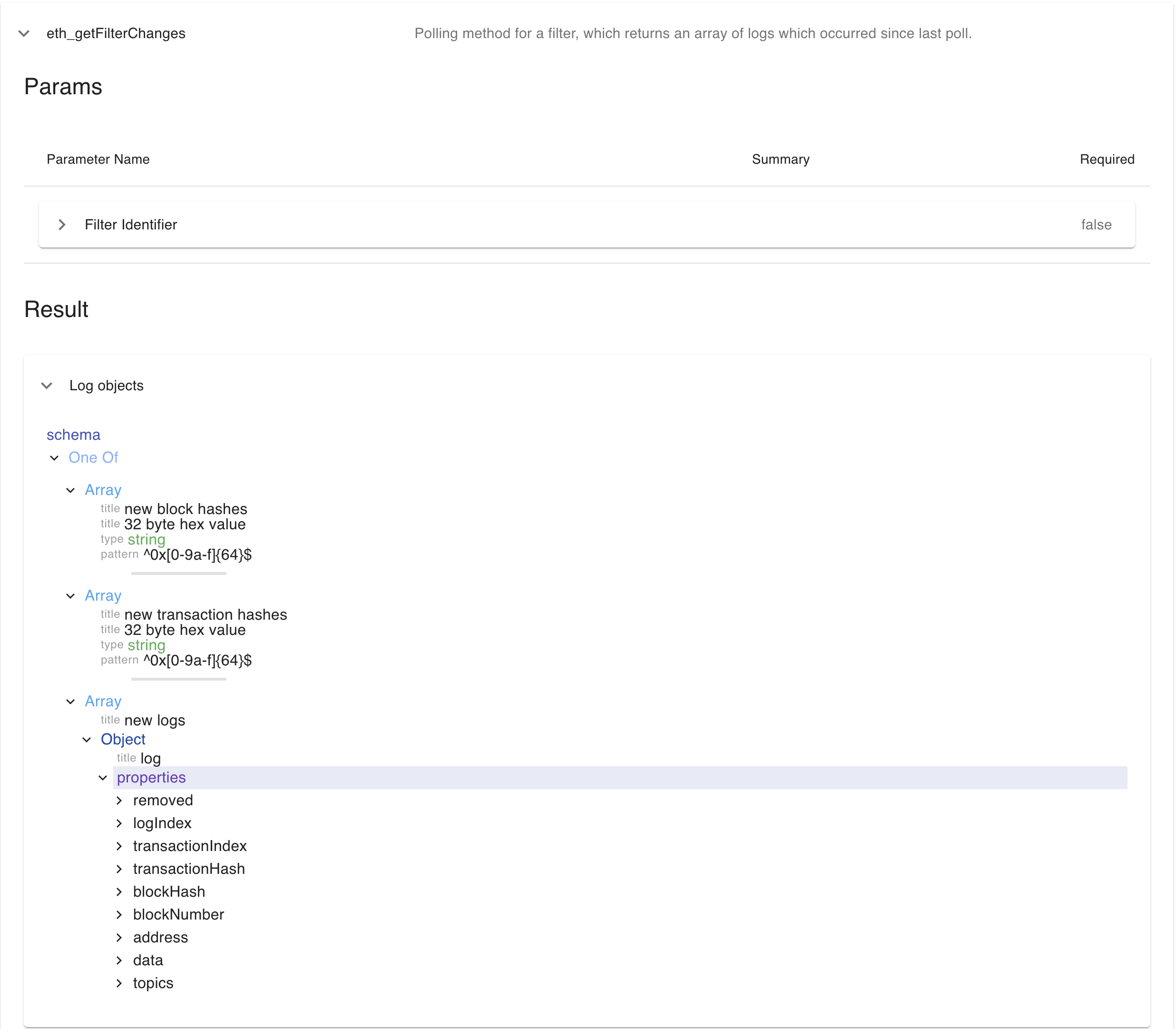Collapse the properties node
Viewport: 1176px width, 1029px height.
click(103, 778)
